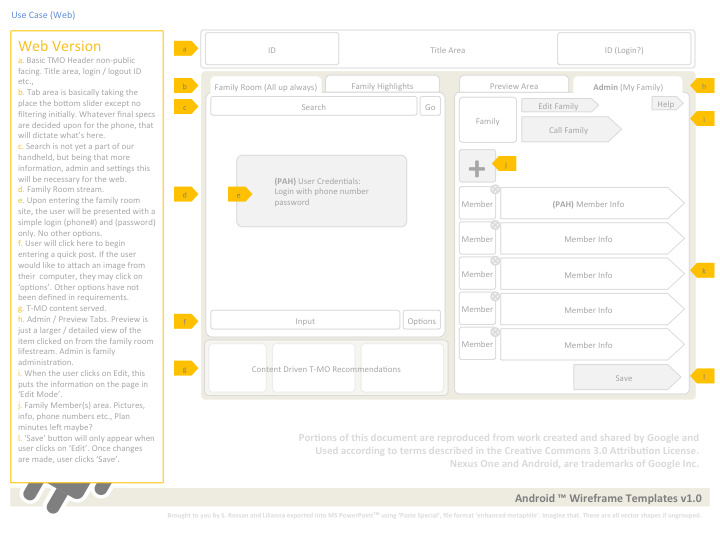Click the note about the 'Save' button appearing
Screen dimensions: 720x540
[x=86, y=449]
